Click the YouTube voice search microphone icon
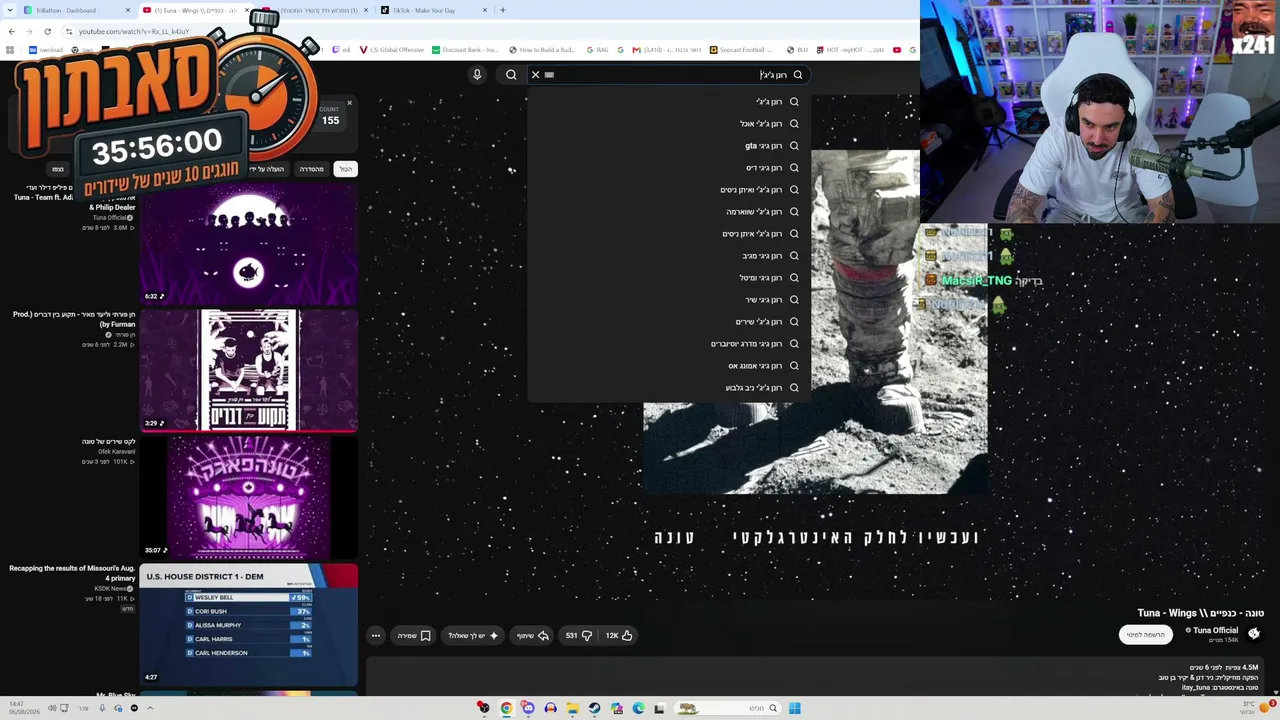This screenshot has height=720, width=1280. point(477,75)
